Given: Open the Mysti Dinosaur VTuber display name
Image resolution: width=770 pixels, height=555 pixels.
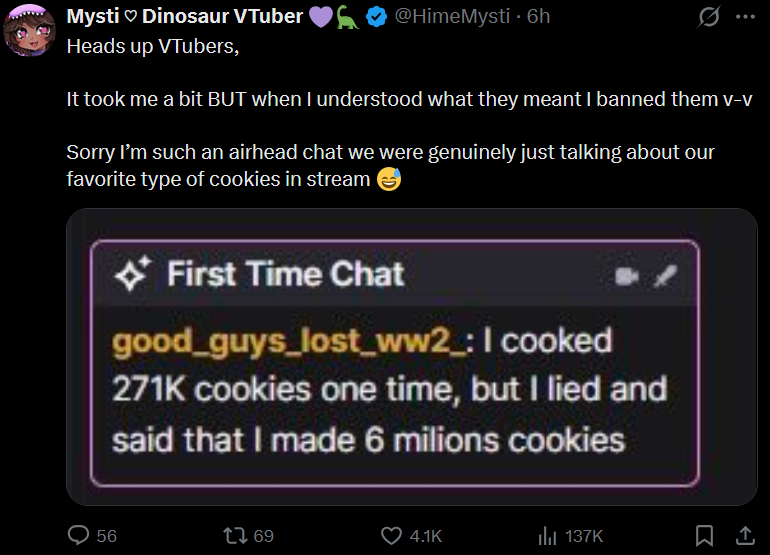Looking at the screenshot, I should [x=185, y=17].
